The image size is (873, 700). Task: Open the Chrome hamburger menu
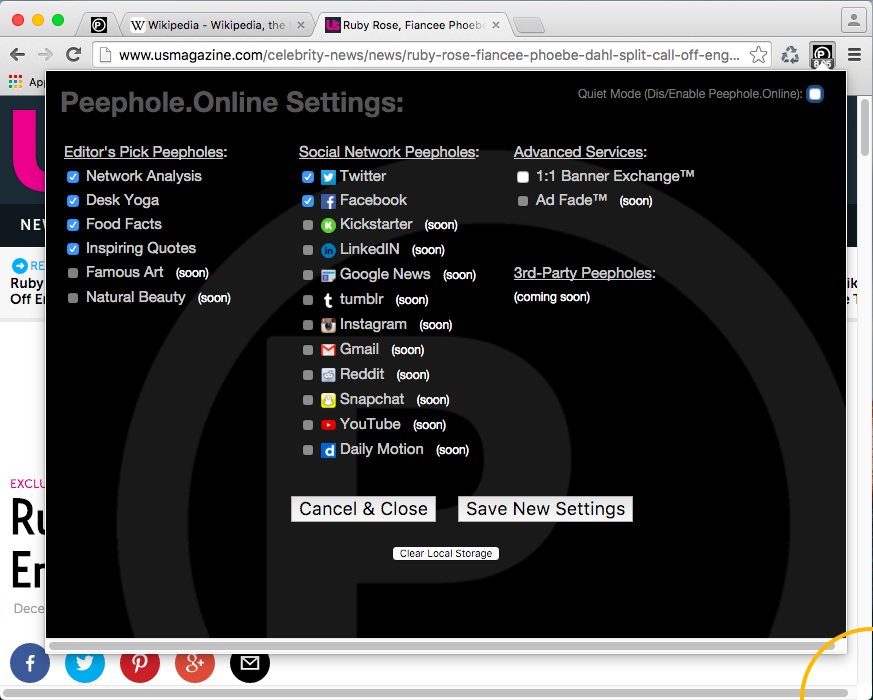pos(854,55)
